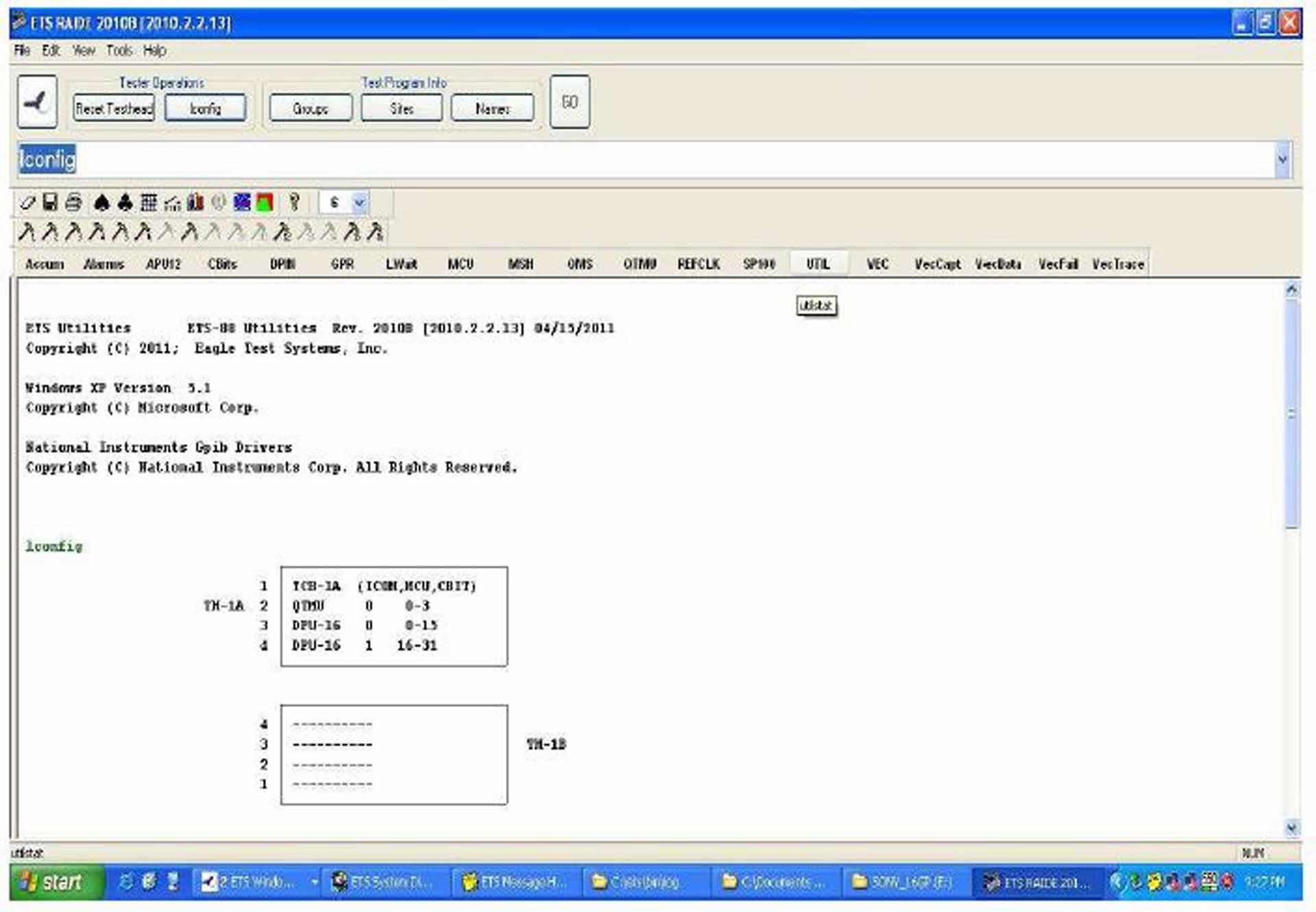
Task: Save output using the floppy disk icon
Action: pos(49,203)
